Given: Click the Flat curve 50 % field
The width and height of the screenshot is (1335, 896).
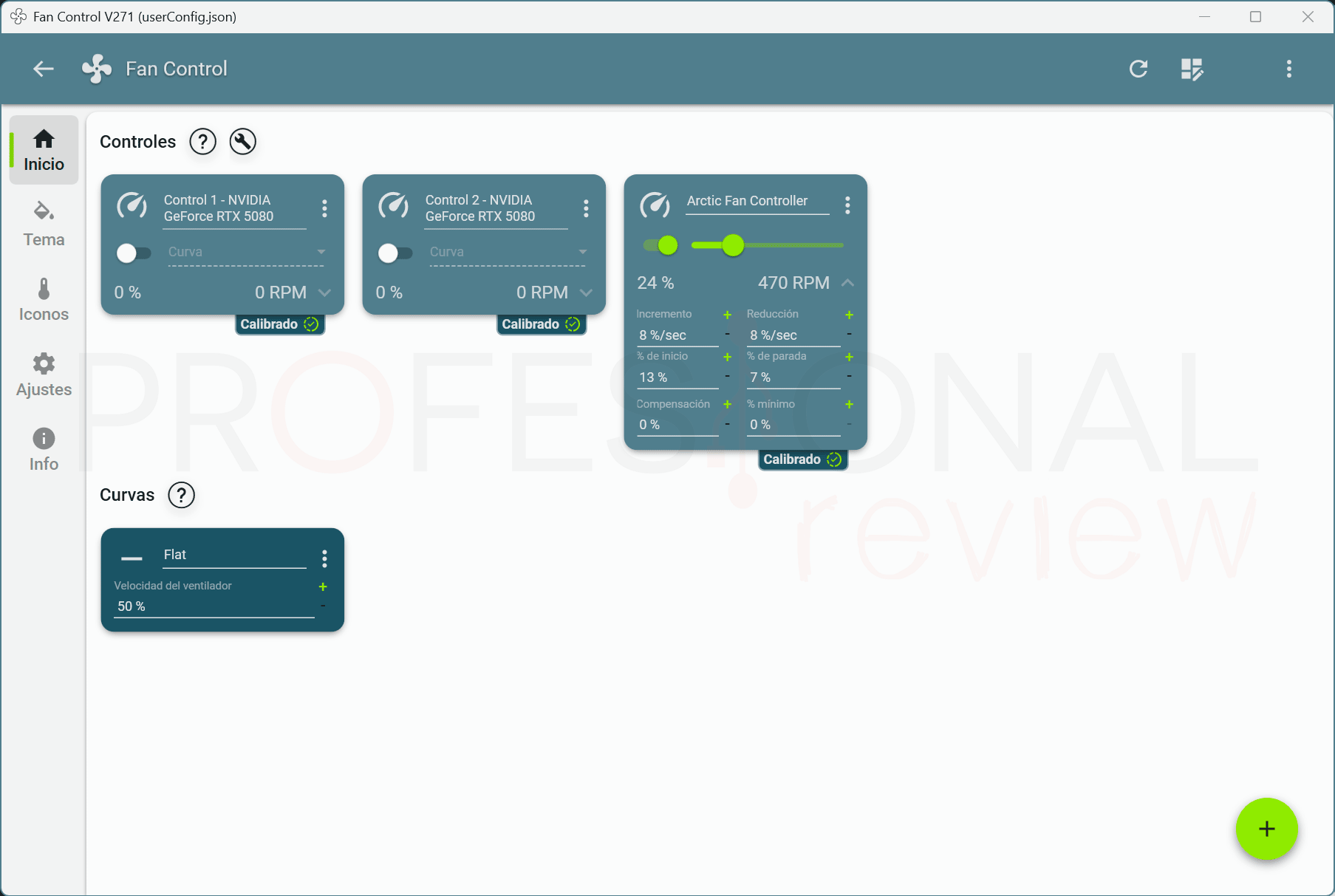Looking at the screenshot, I should pyautogui.click(x=214, y=606).
